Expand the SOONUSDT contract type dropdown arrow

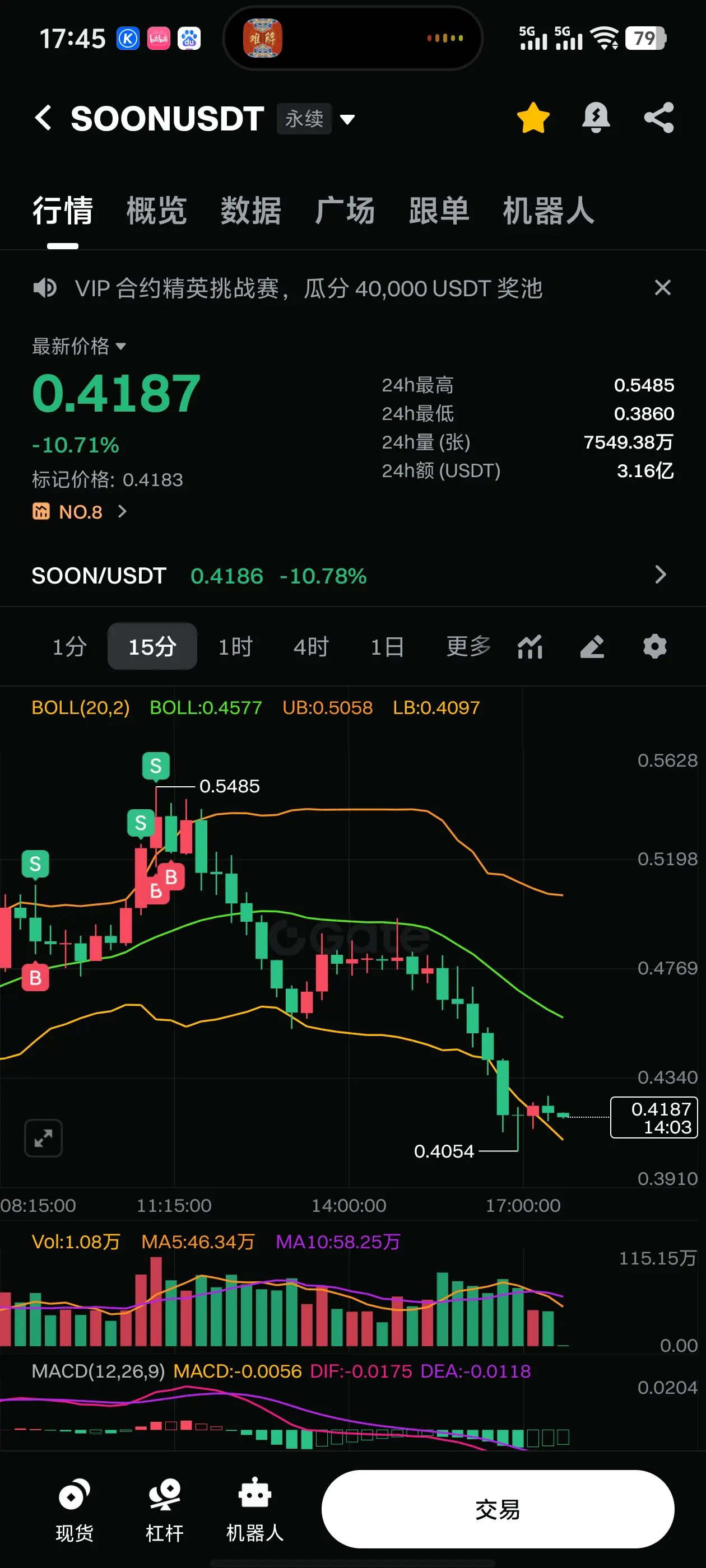coord(347,119)
